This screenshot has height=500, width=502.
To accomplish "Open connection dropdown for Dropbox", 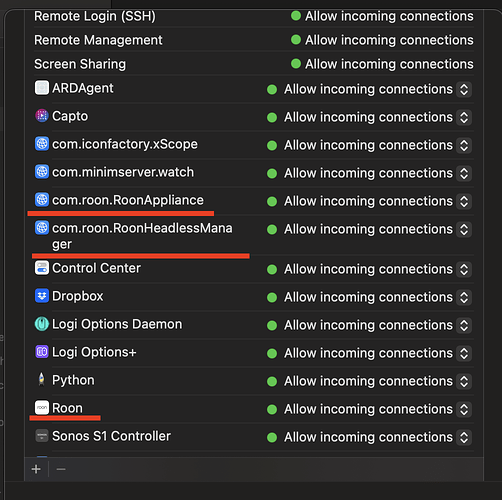I will (464, 297).
